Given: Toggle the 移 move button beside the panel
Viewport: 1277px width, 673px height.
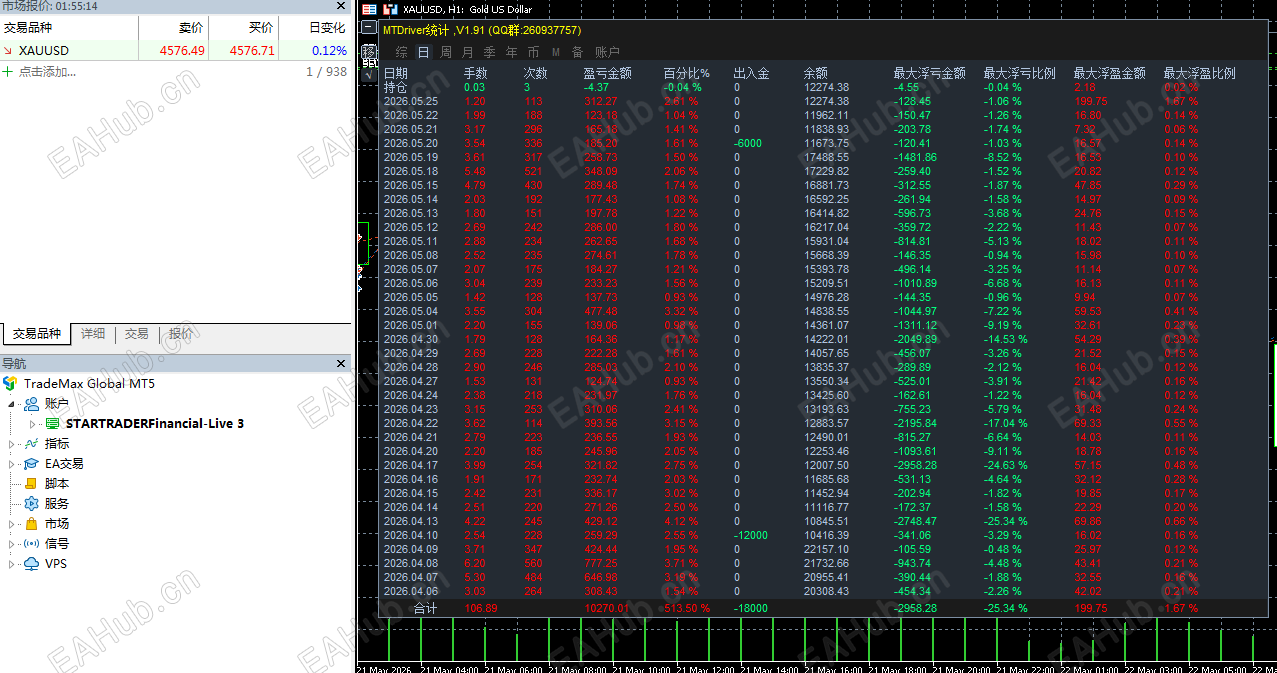Looking at the screenshot, I should [369, 52].
